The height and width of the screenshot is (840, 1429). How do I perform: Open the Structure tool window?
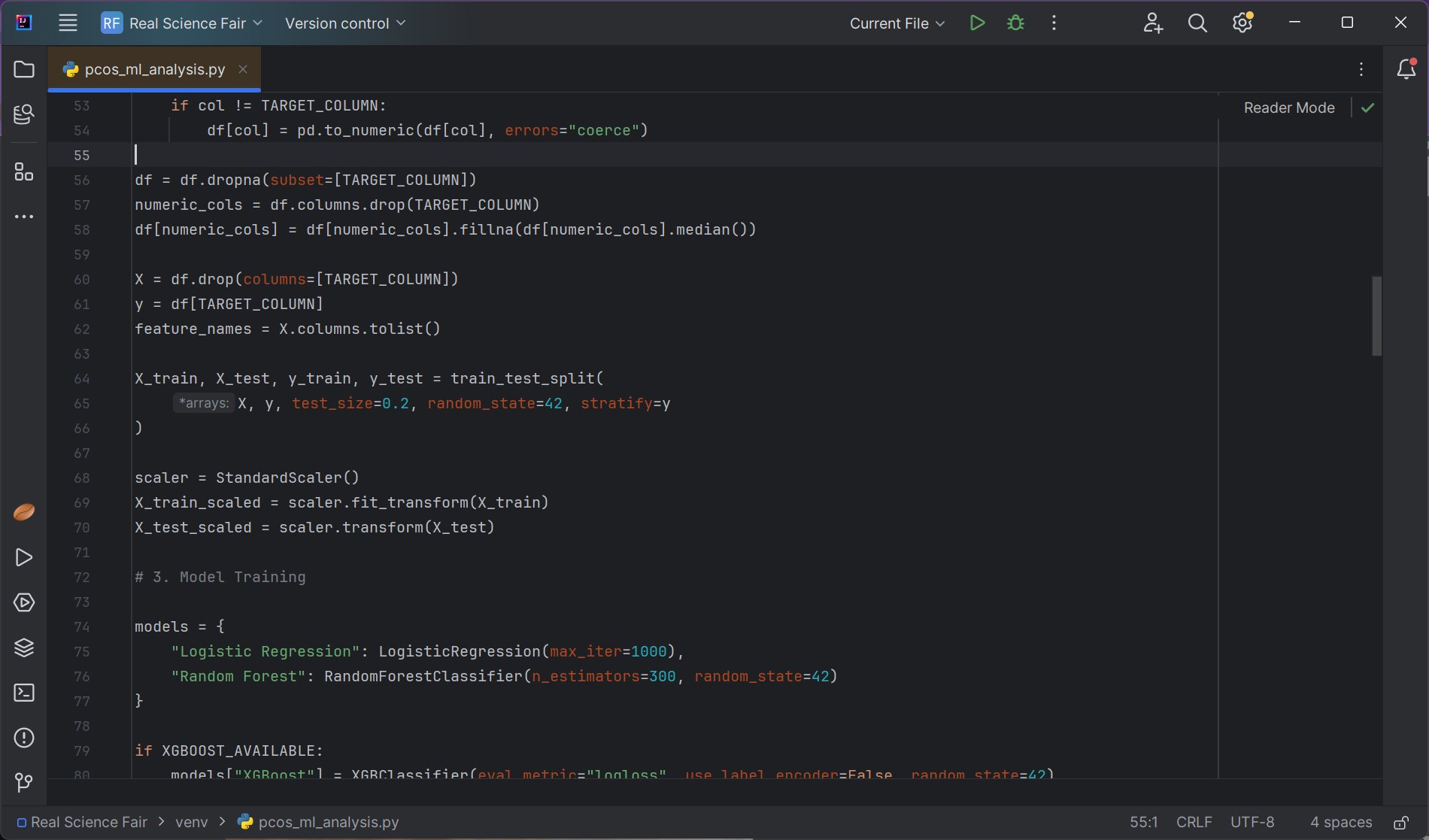pos(24,172)
